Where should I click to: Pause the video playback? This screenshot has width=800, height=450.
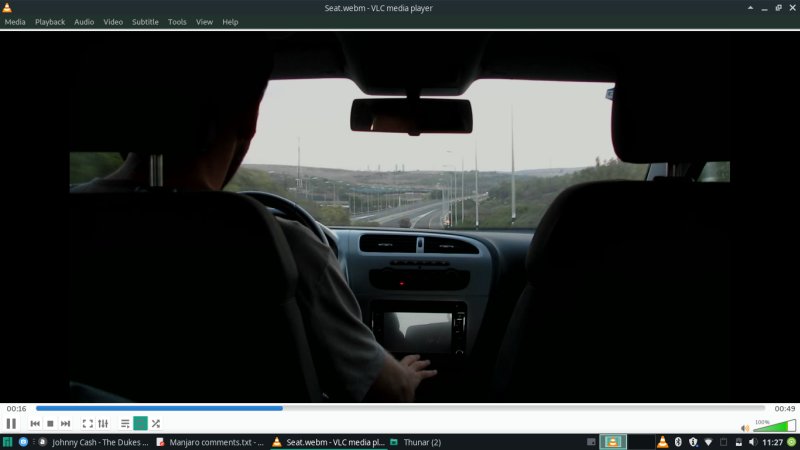point(11,423)
